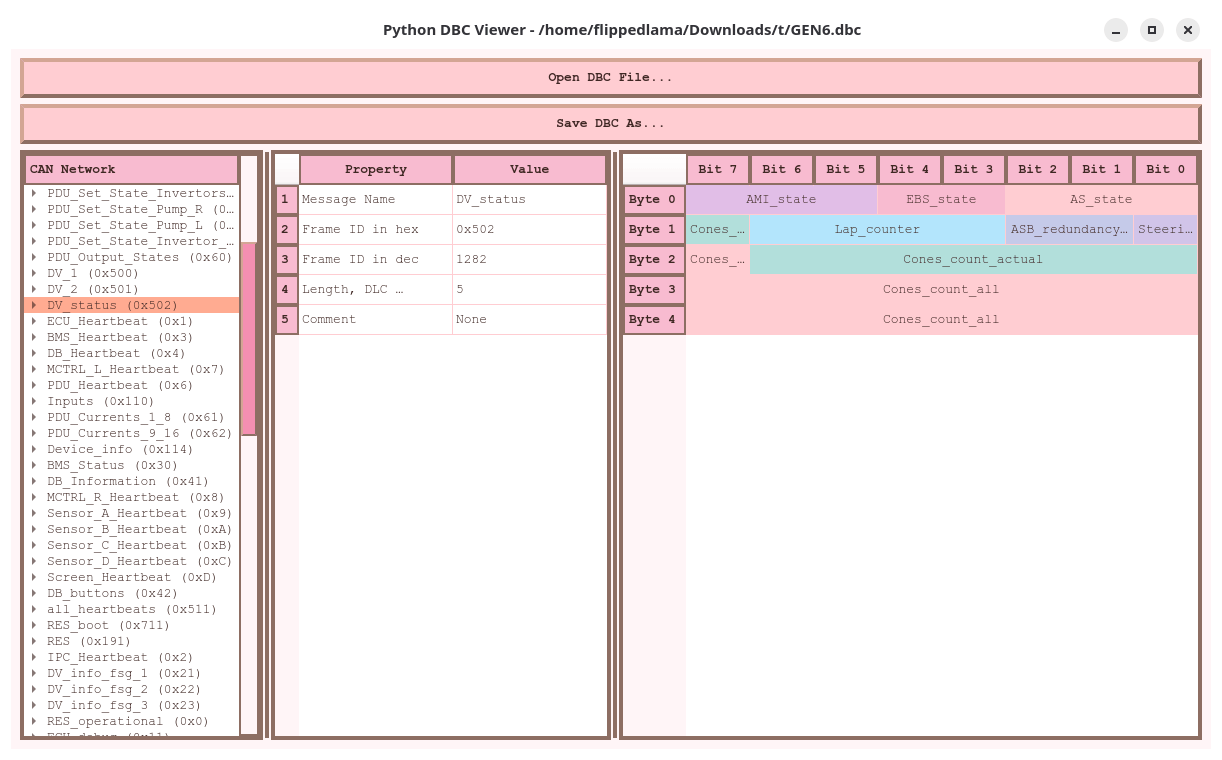Save the DBC using Save DBC As
This screenshot has height=760, width=1222.
611,122
